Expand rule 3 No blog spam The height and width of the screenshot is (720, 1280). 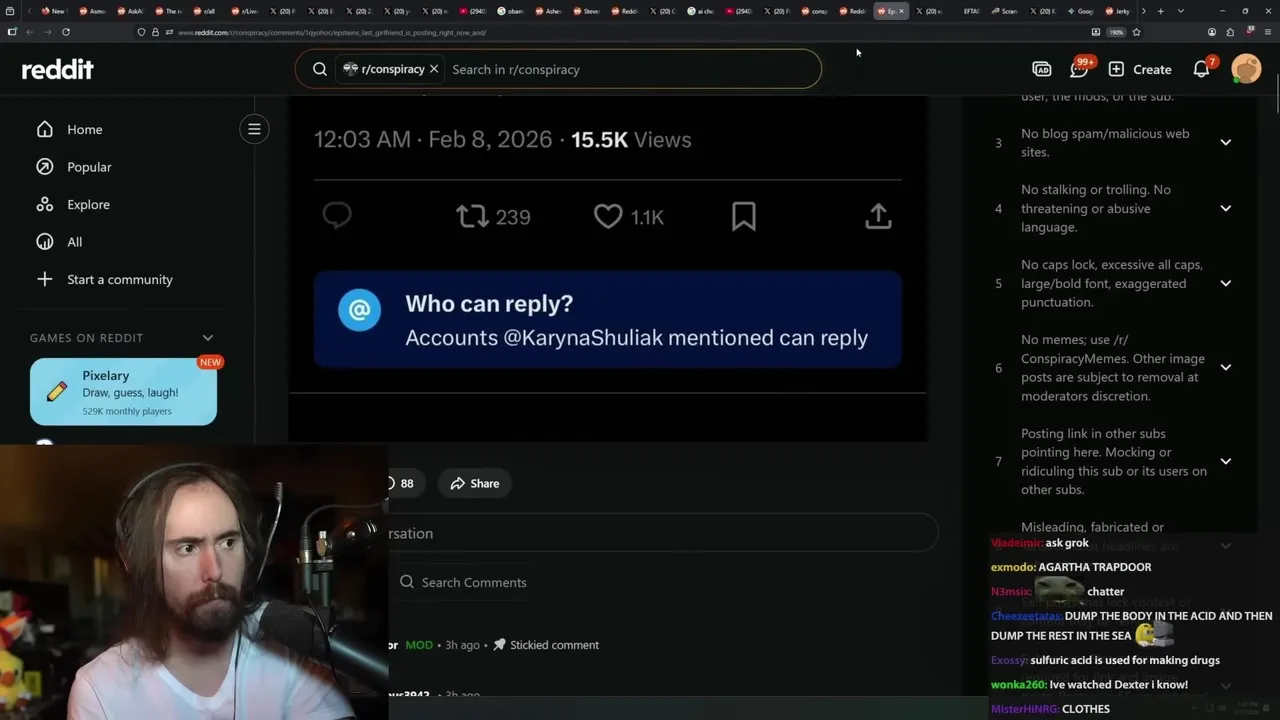tap(1225, 142)
